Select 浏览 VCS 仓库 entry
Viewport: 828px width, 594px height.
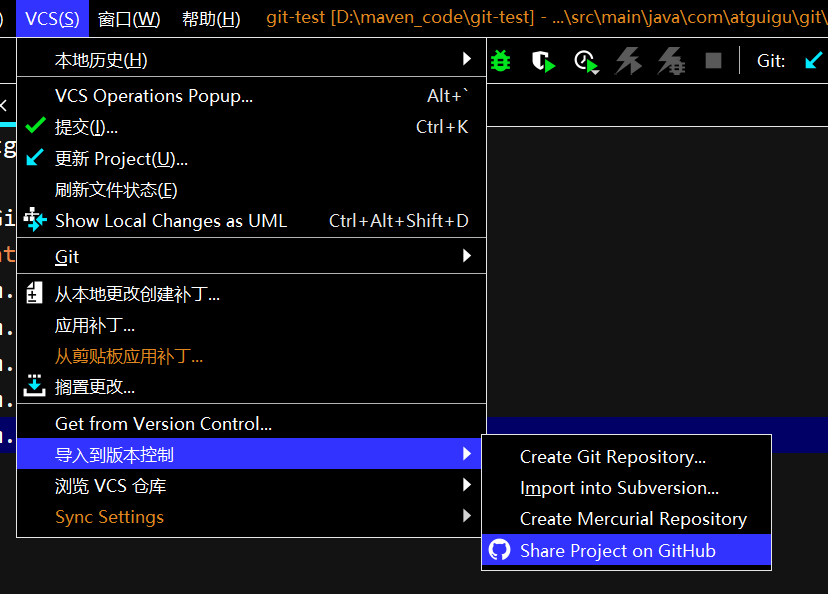[249, 486]
